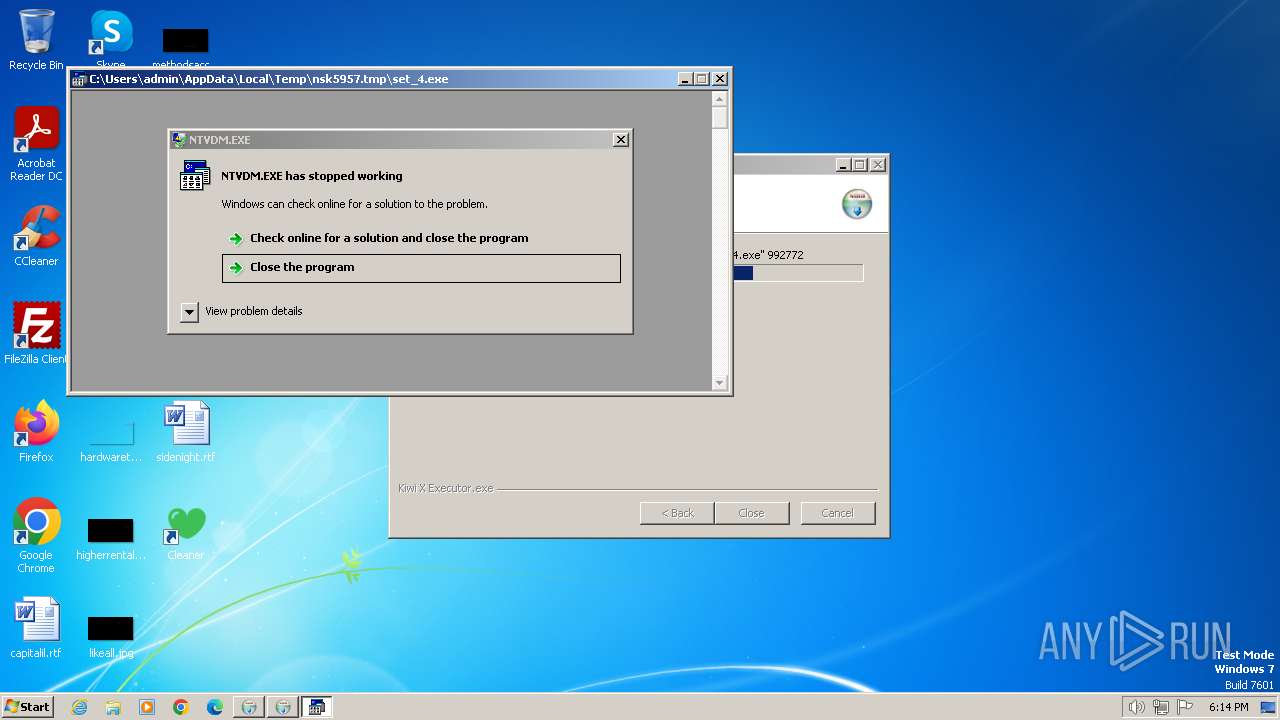Close the installer window
Image resolution: width=1280 pixels, height=720 pixels.
878,165
